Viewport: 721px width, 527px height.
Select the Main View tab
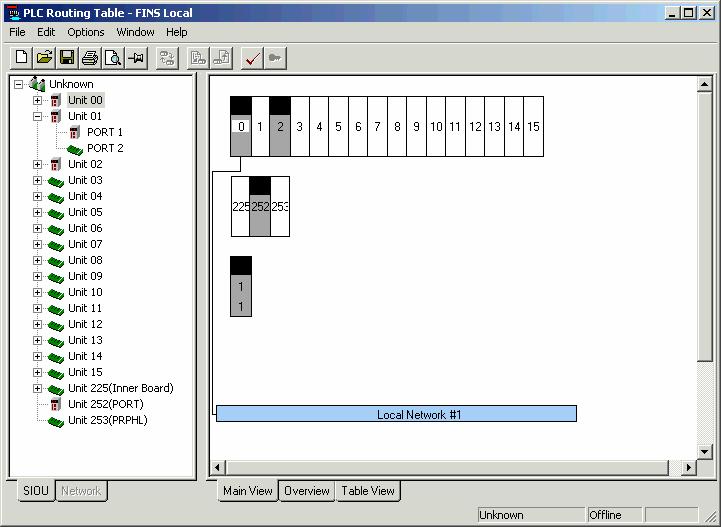tap(248, 491)
